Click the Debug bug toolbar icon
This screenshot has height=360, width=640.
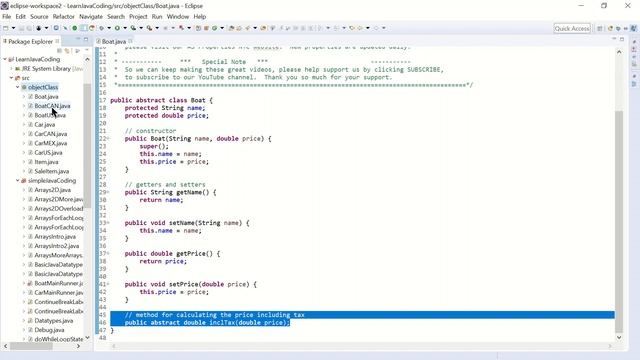[x=102, y=28]
